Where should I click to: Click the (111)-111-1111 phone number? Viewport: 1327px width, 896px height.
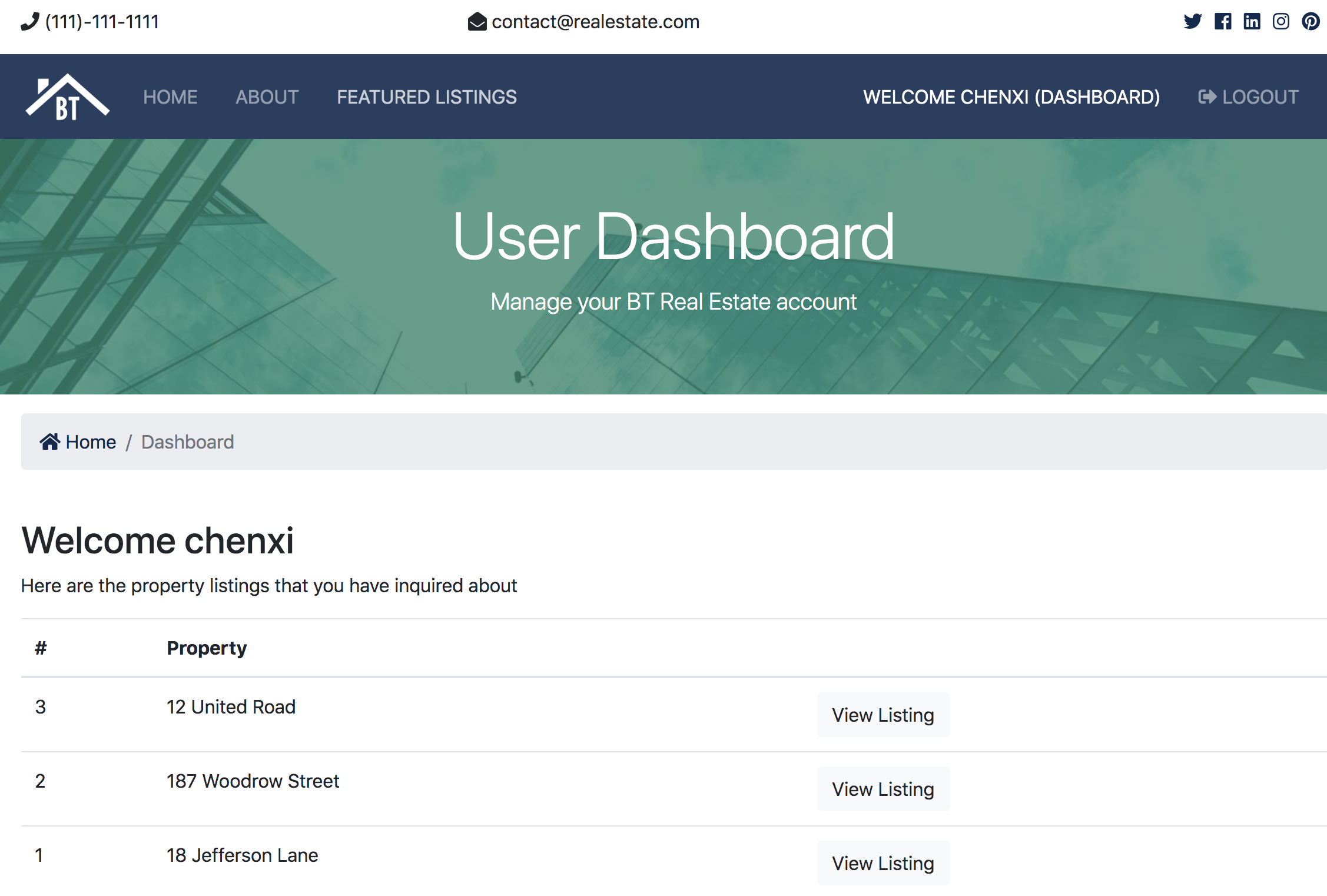102,22
